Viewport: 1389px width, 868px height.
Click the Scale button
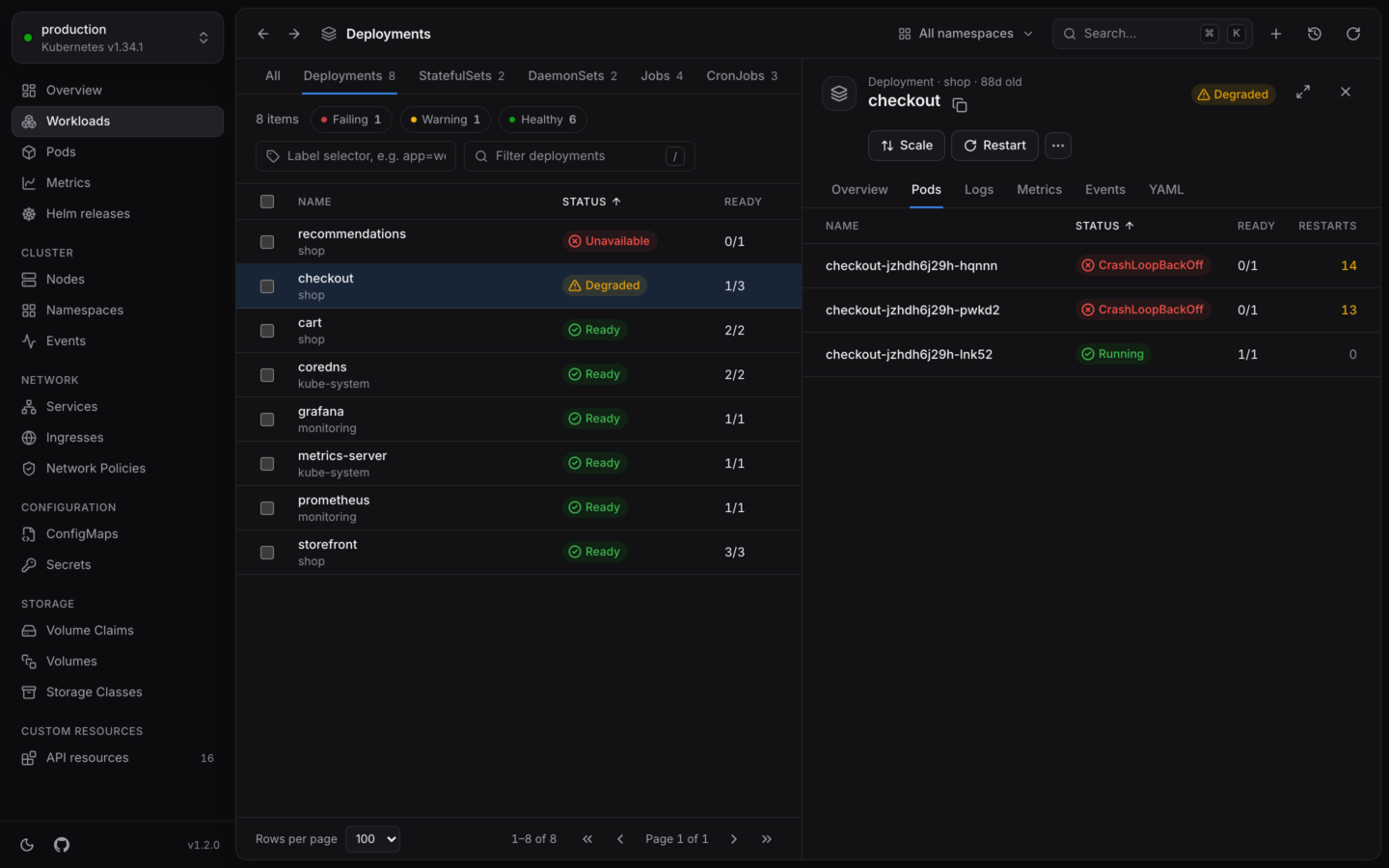tap(907, 146)
